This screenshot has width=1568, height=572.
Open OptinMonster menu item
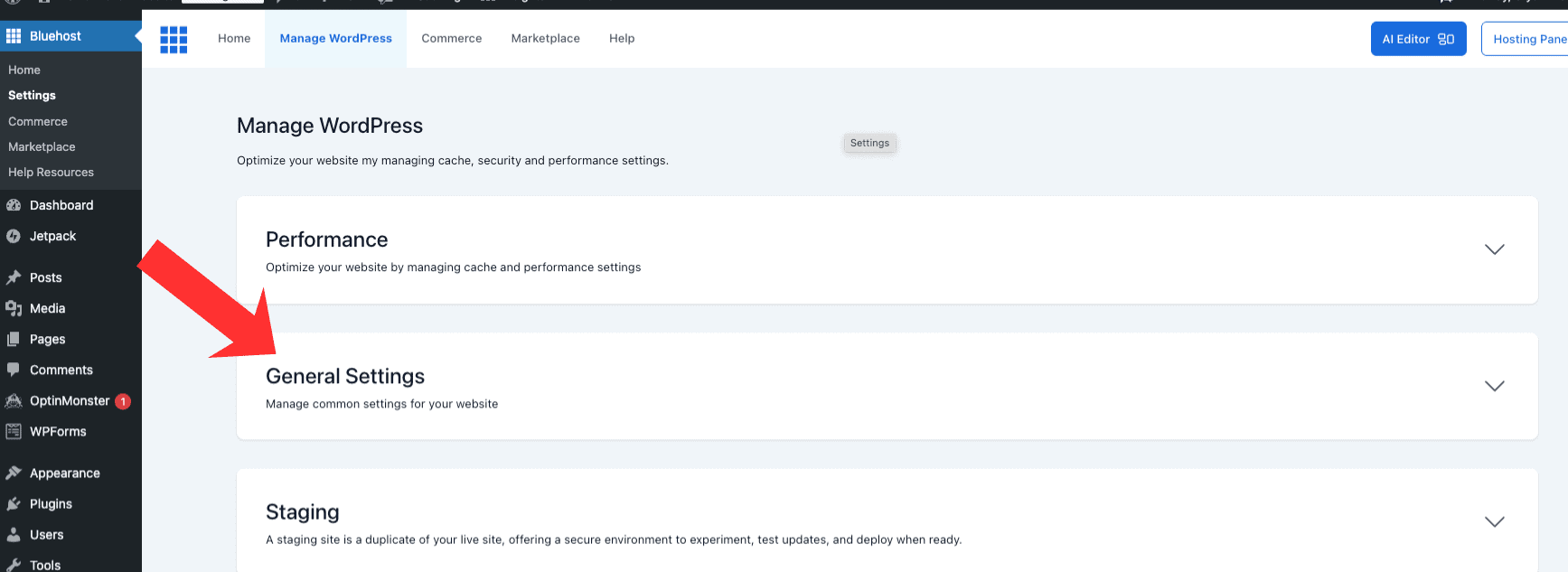pyautogui.click(x=70, y=400)
